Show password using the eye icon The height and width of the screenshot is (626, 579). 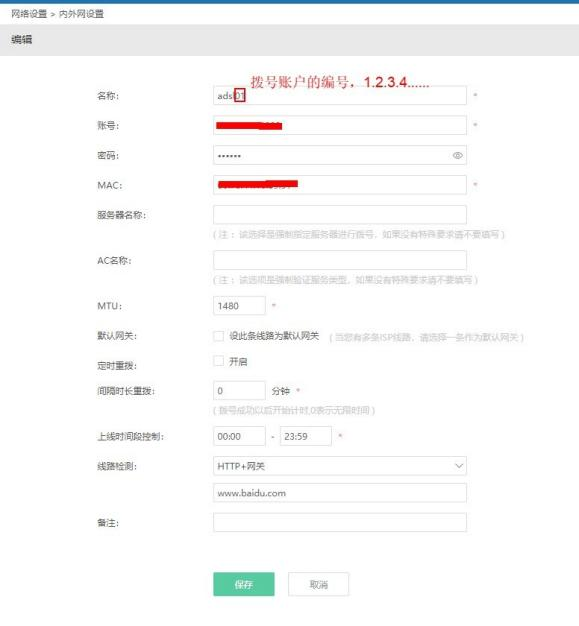pos(458,155)
